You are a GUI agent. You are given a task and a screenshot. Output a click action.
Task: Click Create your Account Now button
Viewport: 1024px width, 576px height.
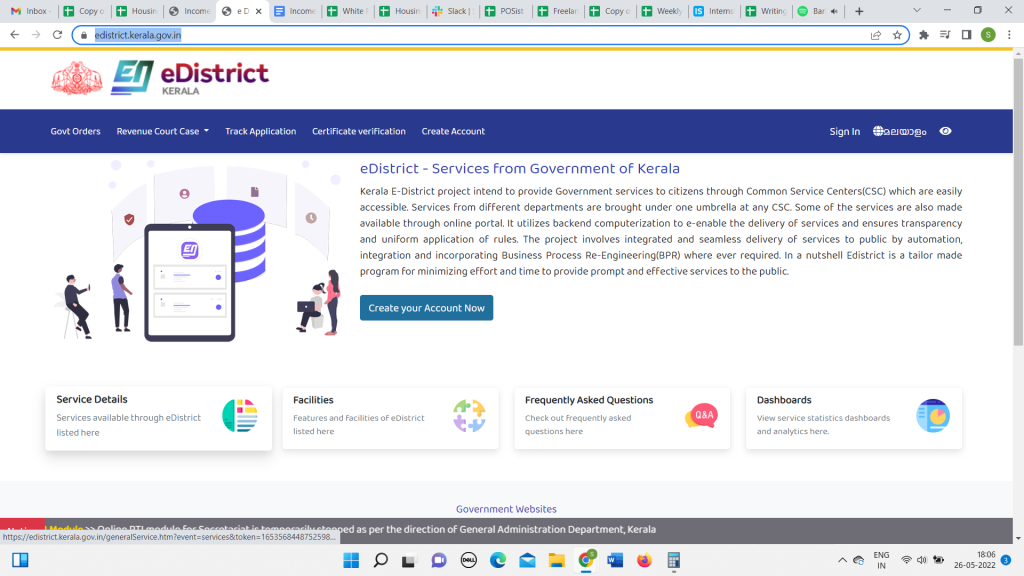tap(426, 308)
